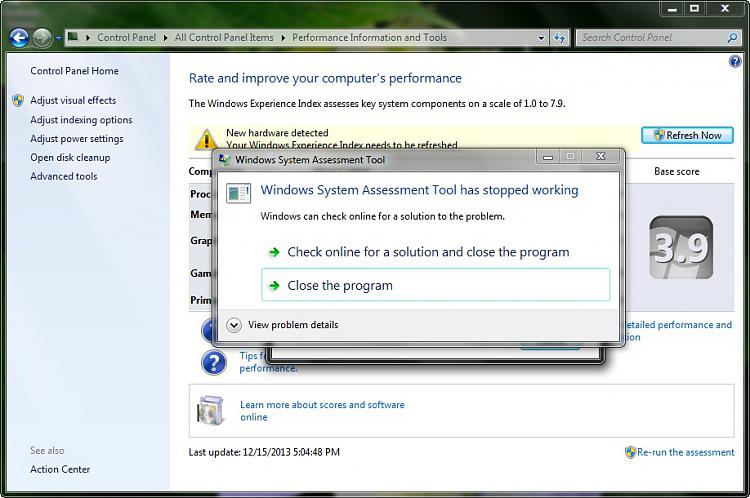750x498 pixels.
Task: Go back with the blue Back arrow
Action: click(x=19, y=37)
